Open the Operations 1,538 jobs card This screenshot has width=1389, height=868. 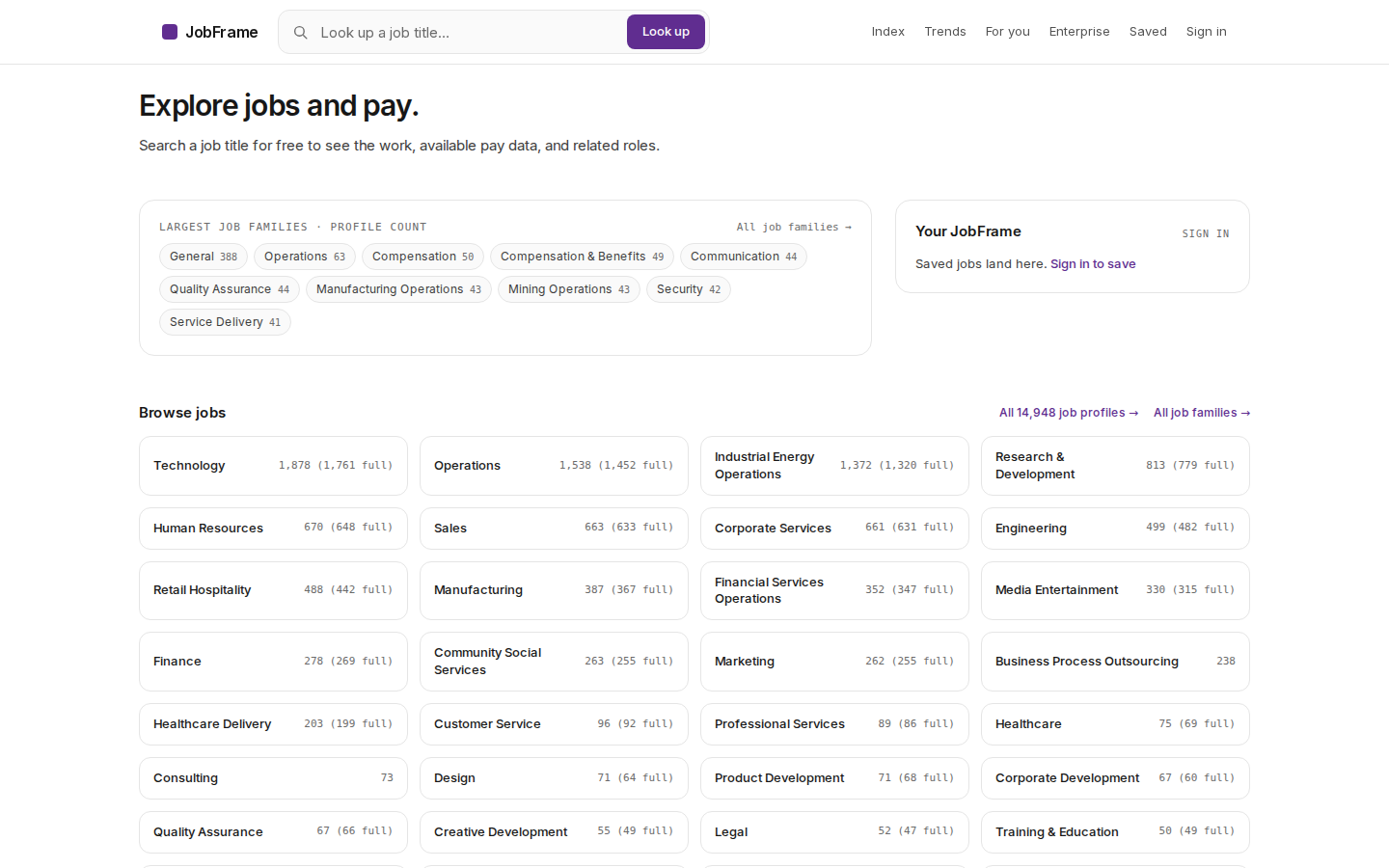554,466
